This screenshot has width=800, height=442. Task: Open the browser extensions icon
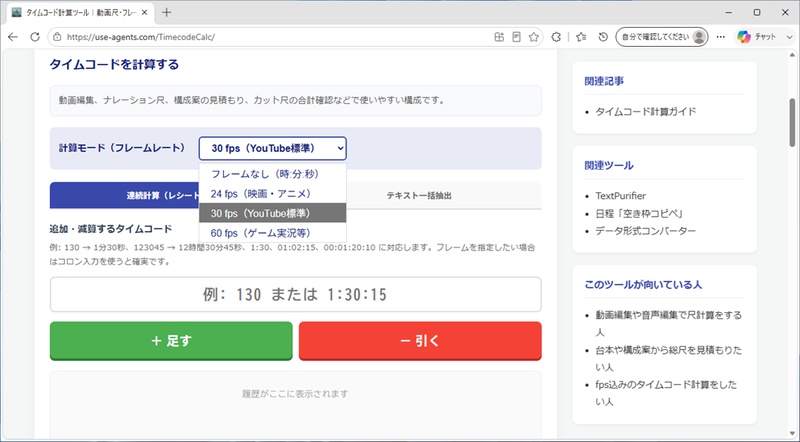coord(556,37)
